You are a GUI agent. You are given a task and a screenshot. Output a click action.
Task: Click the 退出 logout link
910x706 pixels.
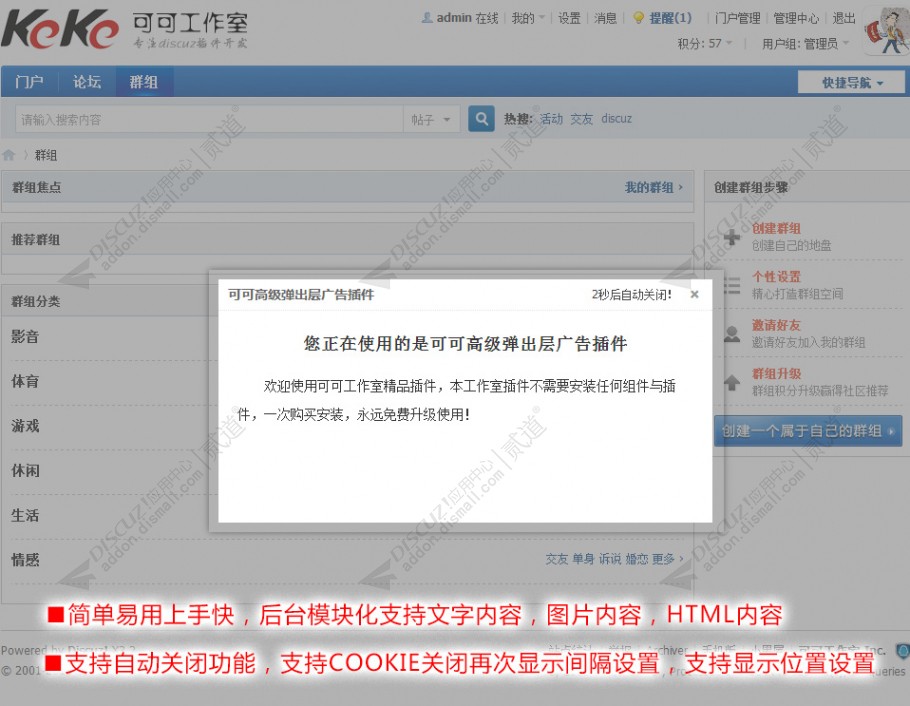point(844,18)
